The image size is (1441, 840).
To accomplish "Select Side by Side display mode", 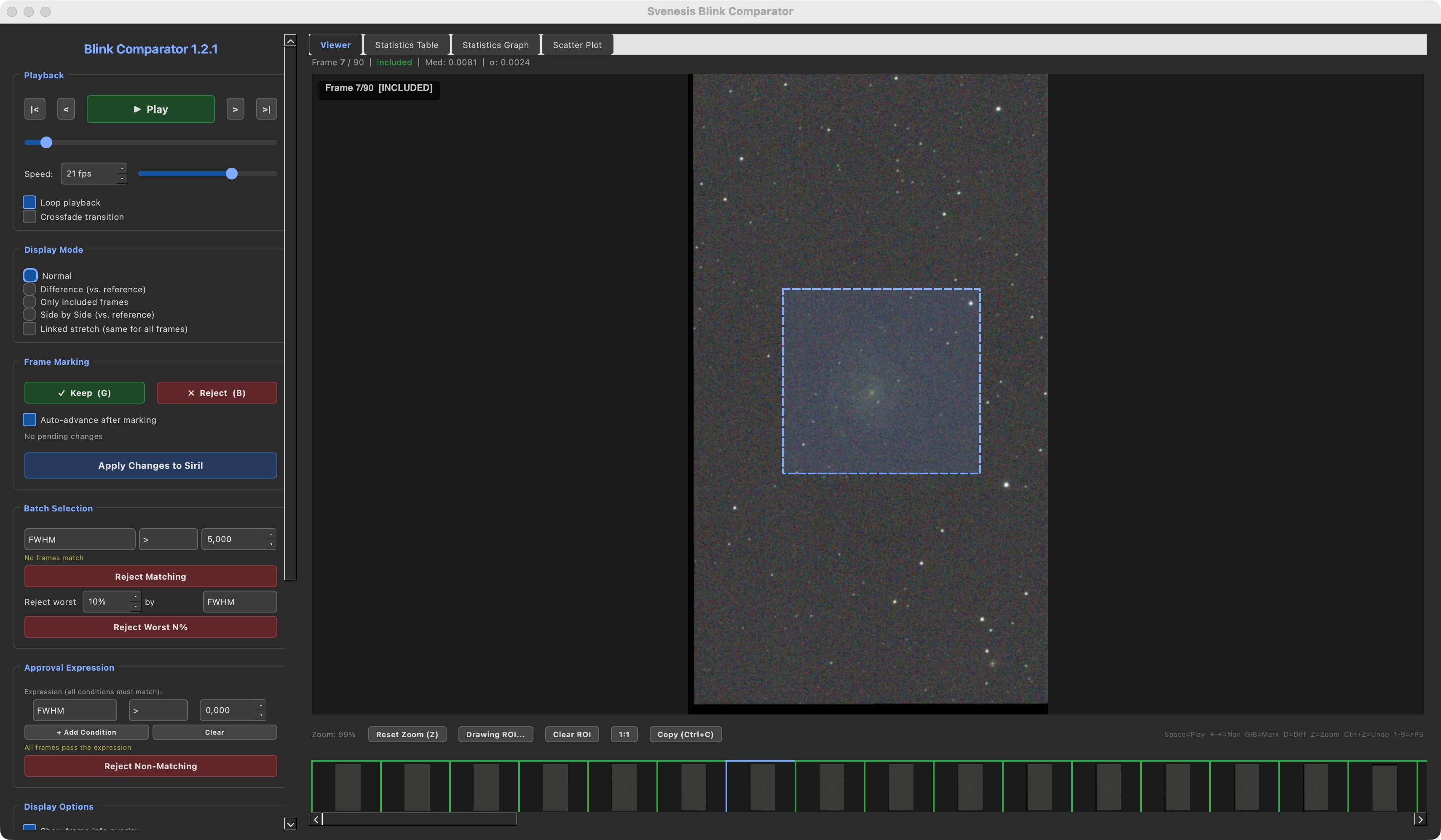I will click(29, 315).
